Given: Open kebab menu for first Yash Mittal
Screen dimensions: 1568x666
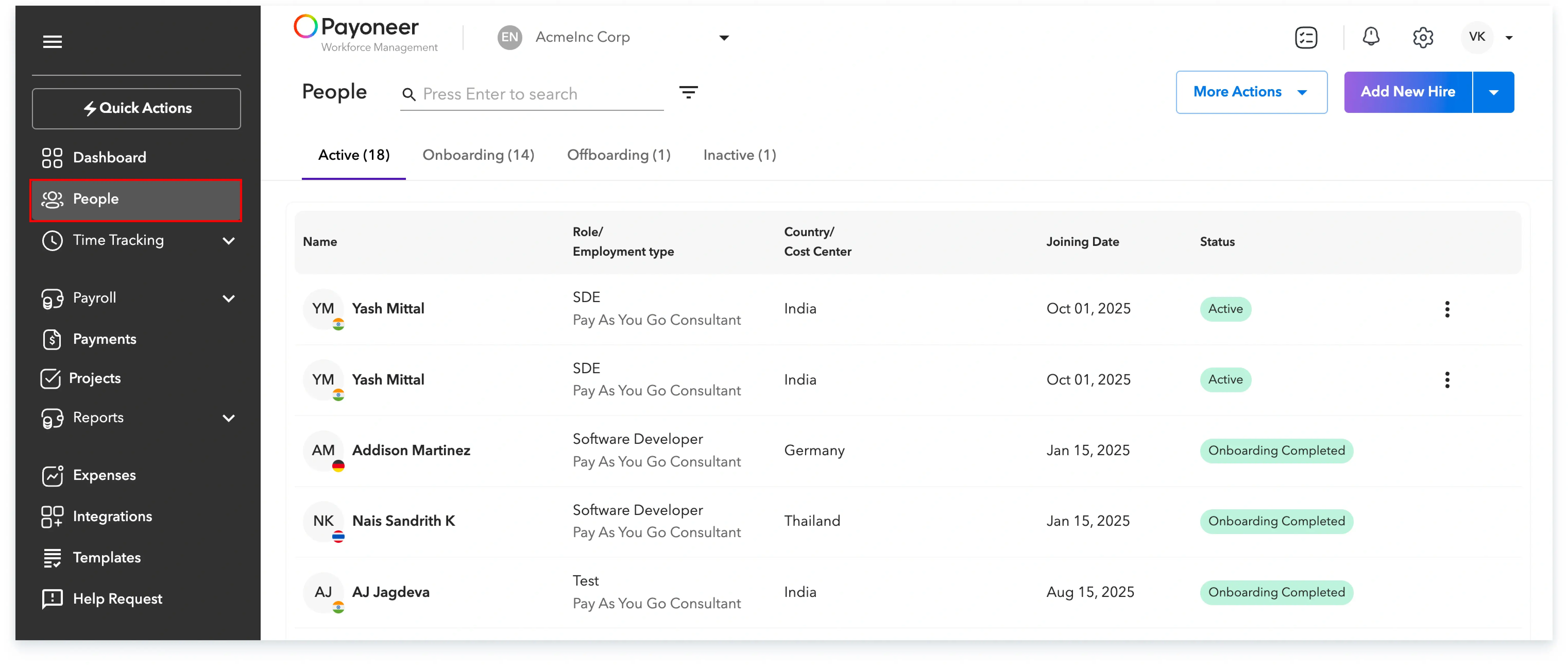Looking at the screenshot, I should point(1447,309).
